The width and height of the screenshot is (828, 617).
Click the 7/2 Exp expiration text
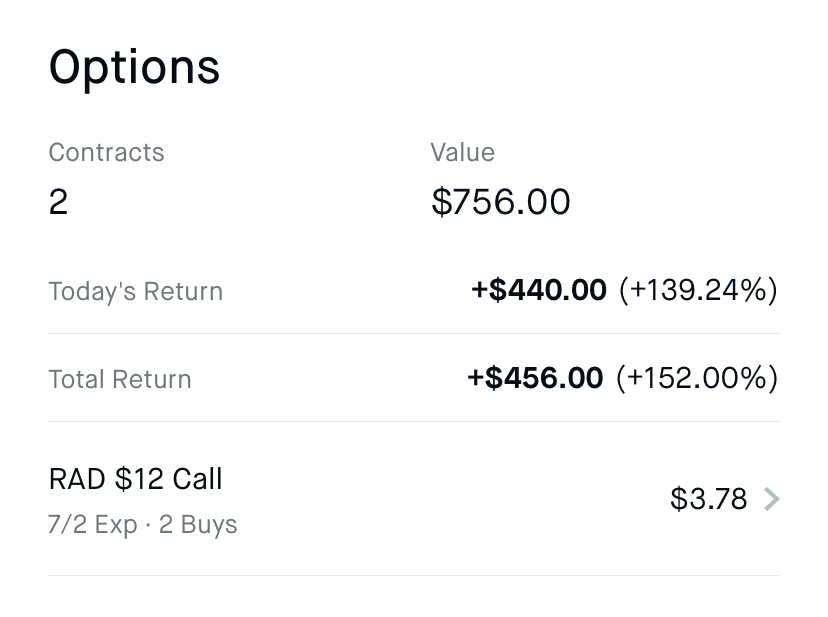[x=92, y=524]
